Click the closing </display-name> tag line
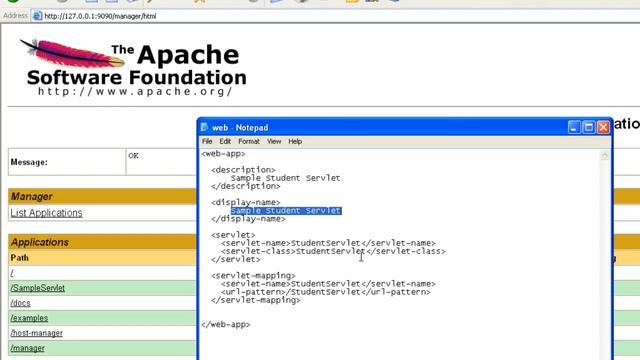Screen dimensions: 640x360 tap(248, 219)
